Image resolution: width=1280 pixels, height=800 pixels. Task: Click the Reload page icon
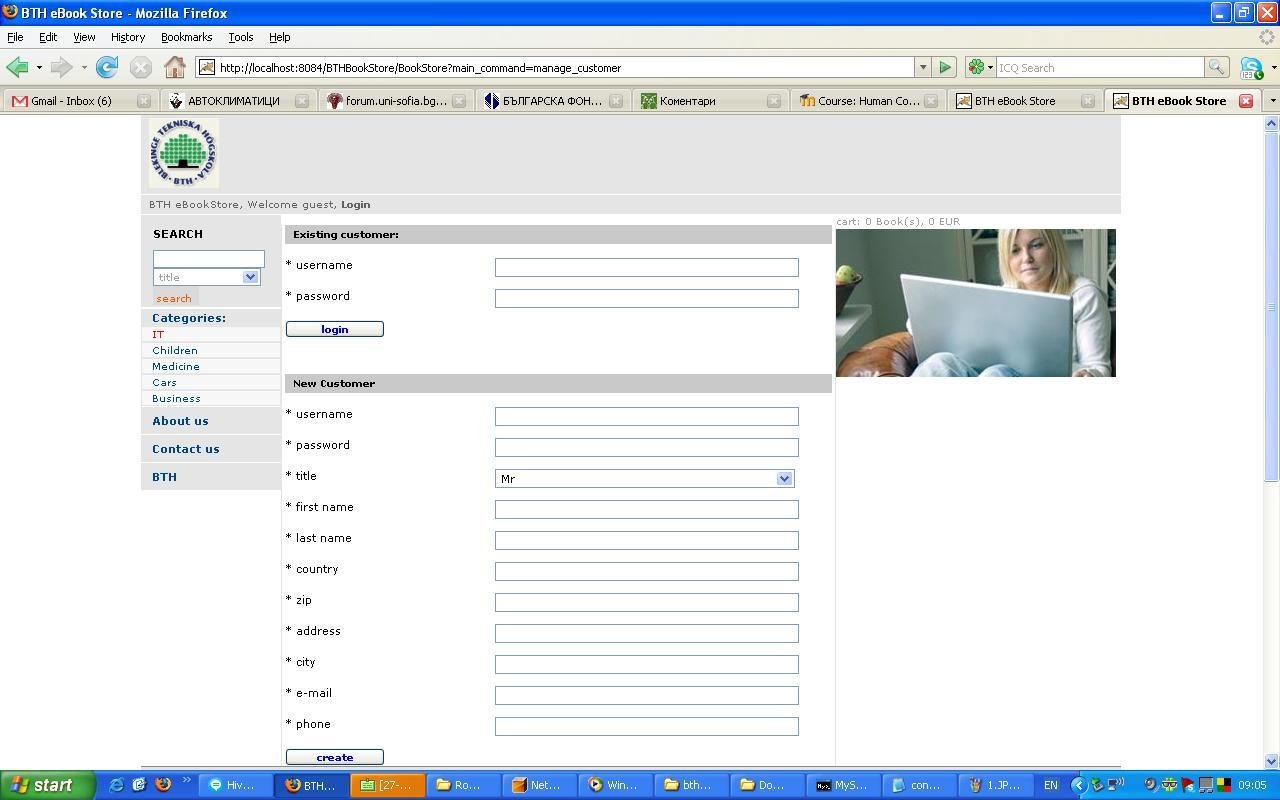106,67
